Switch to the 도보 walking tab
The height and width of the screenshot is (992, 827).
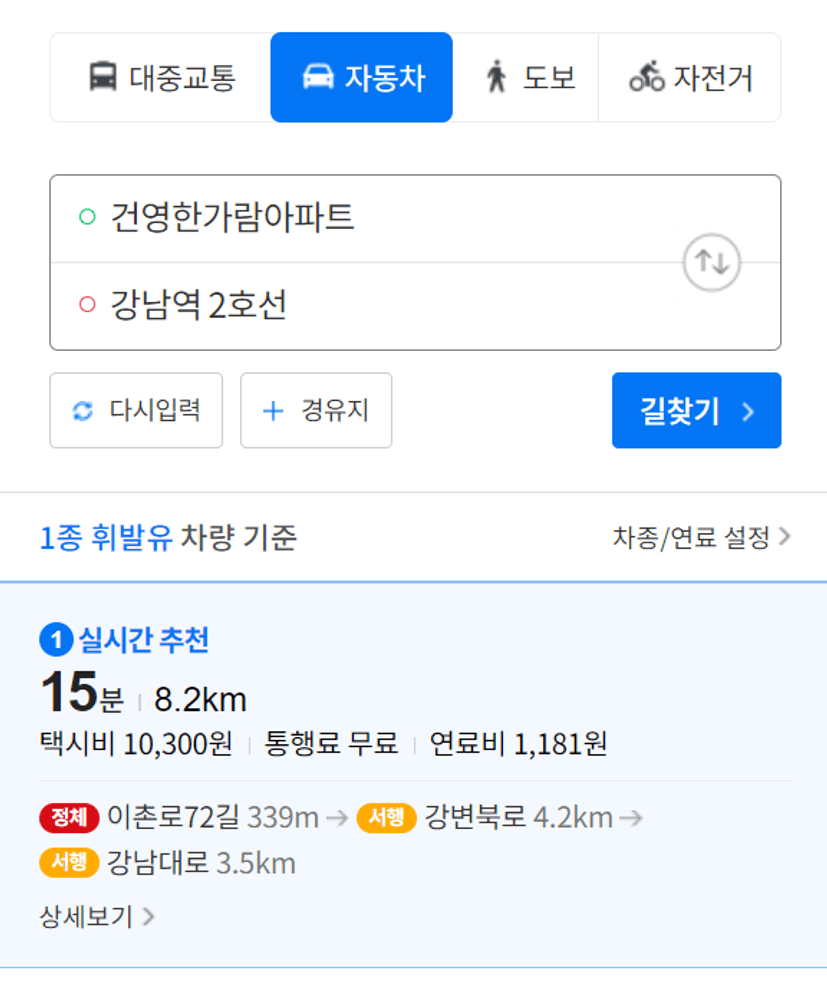pyautogui.click(x=526, y=78)
